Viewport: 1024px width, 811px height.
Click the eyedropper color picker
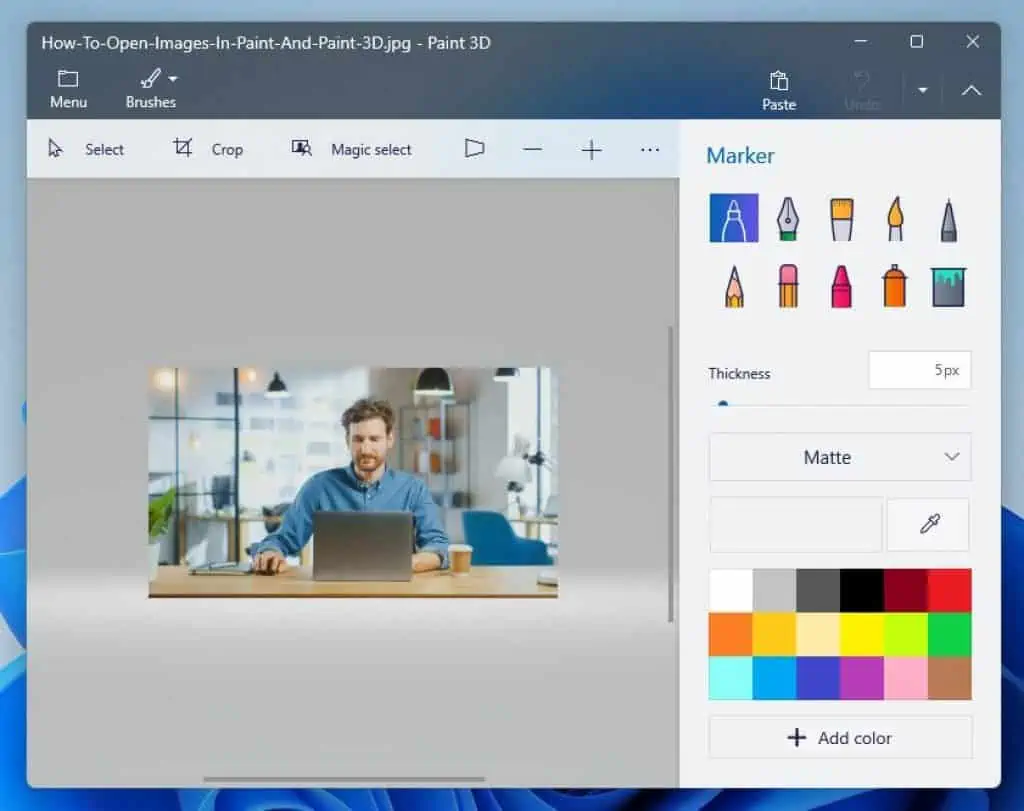927,524
